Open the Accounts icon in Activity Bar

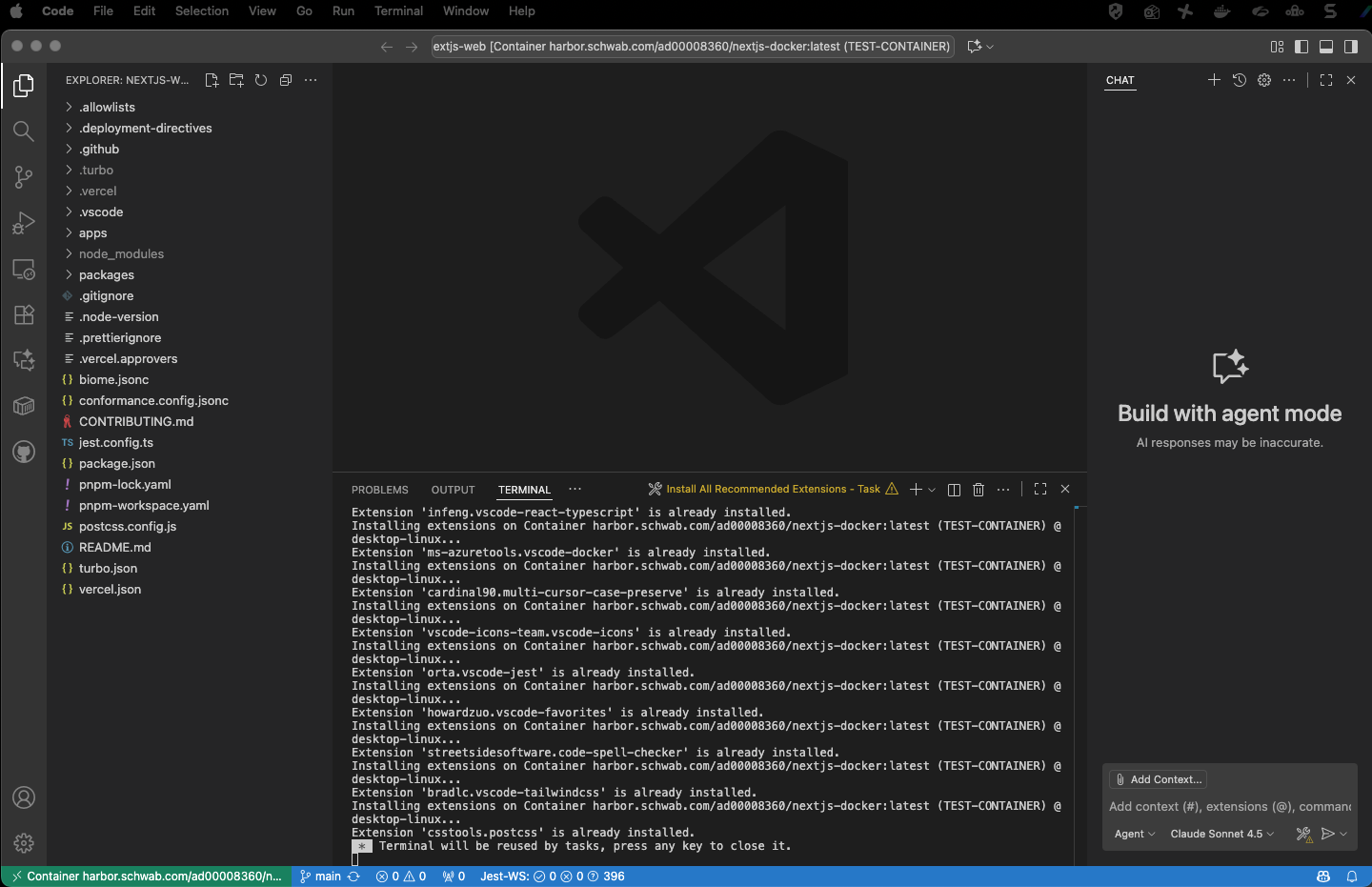[x=23, y=797]
